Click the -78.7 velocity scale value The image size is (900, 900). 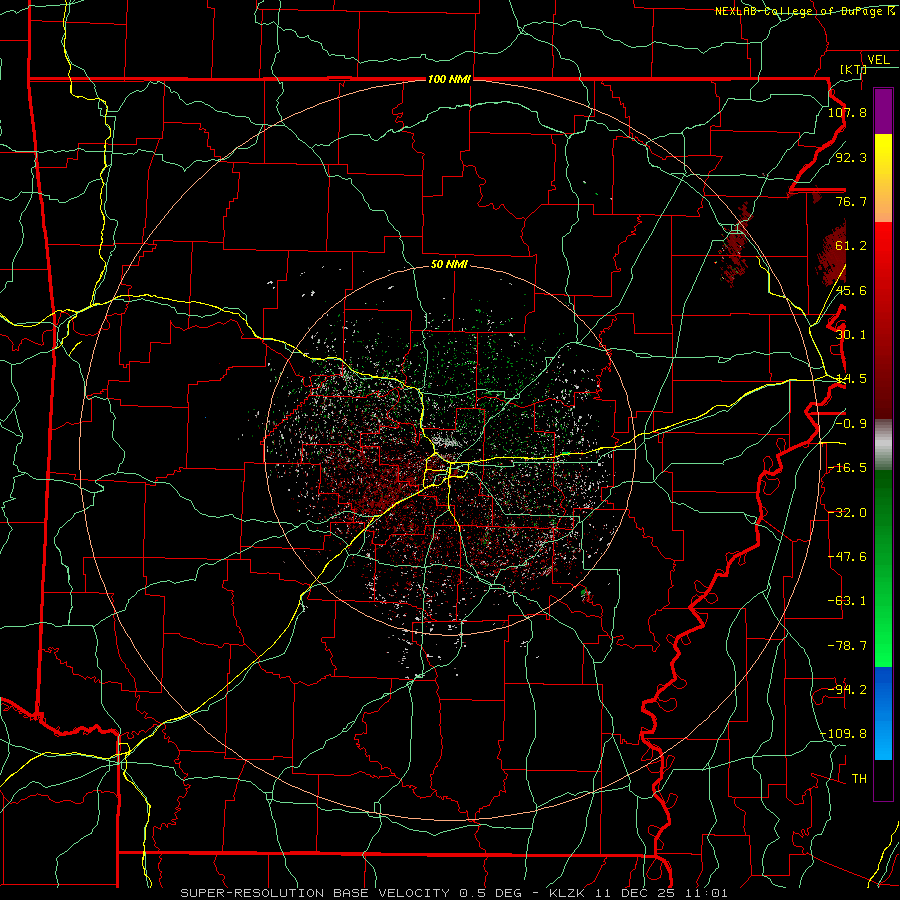pyautogui.click(x=847, y=646)
